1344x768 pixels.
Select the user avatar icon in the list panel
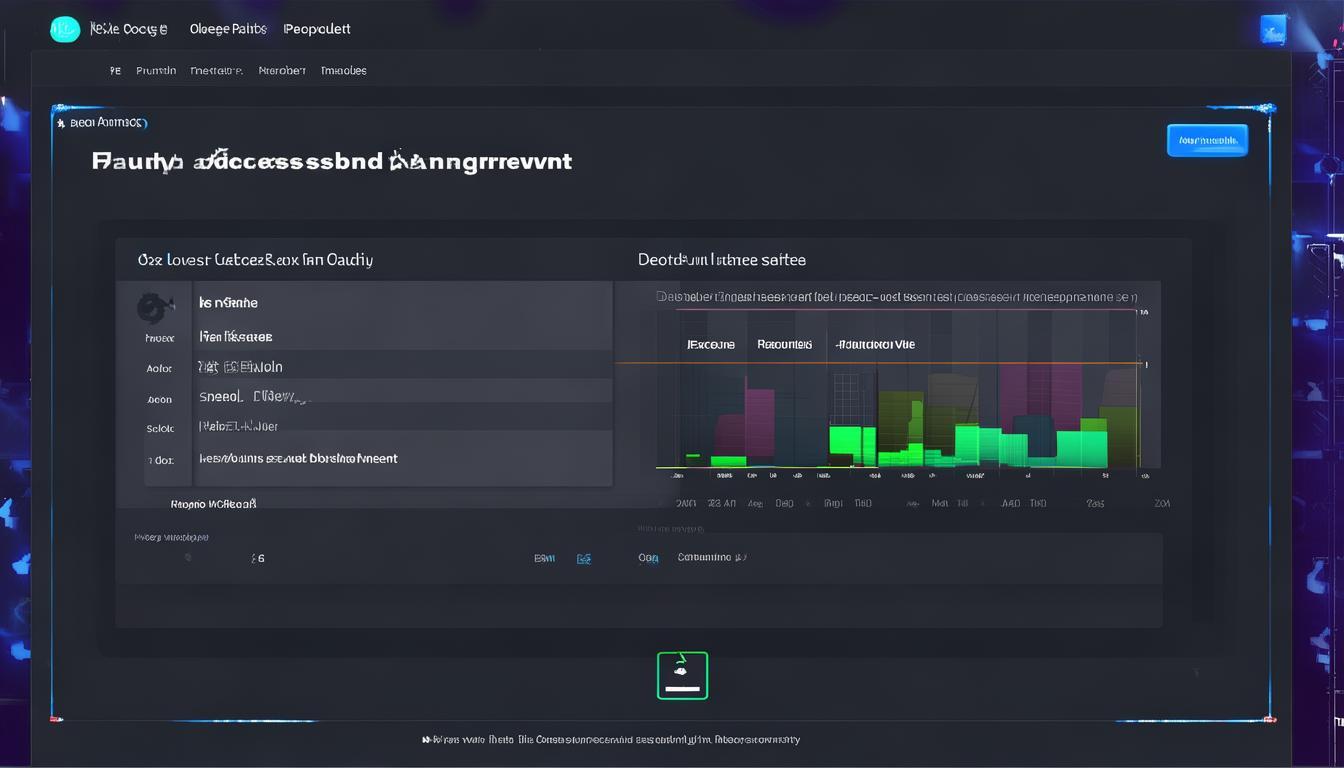(157, 305)
